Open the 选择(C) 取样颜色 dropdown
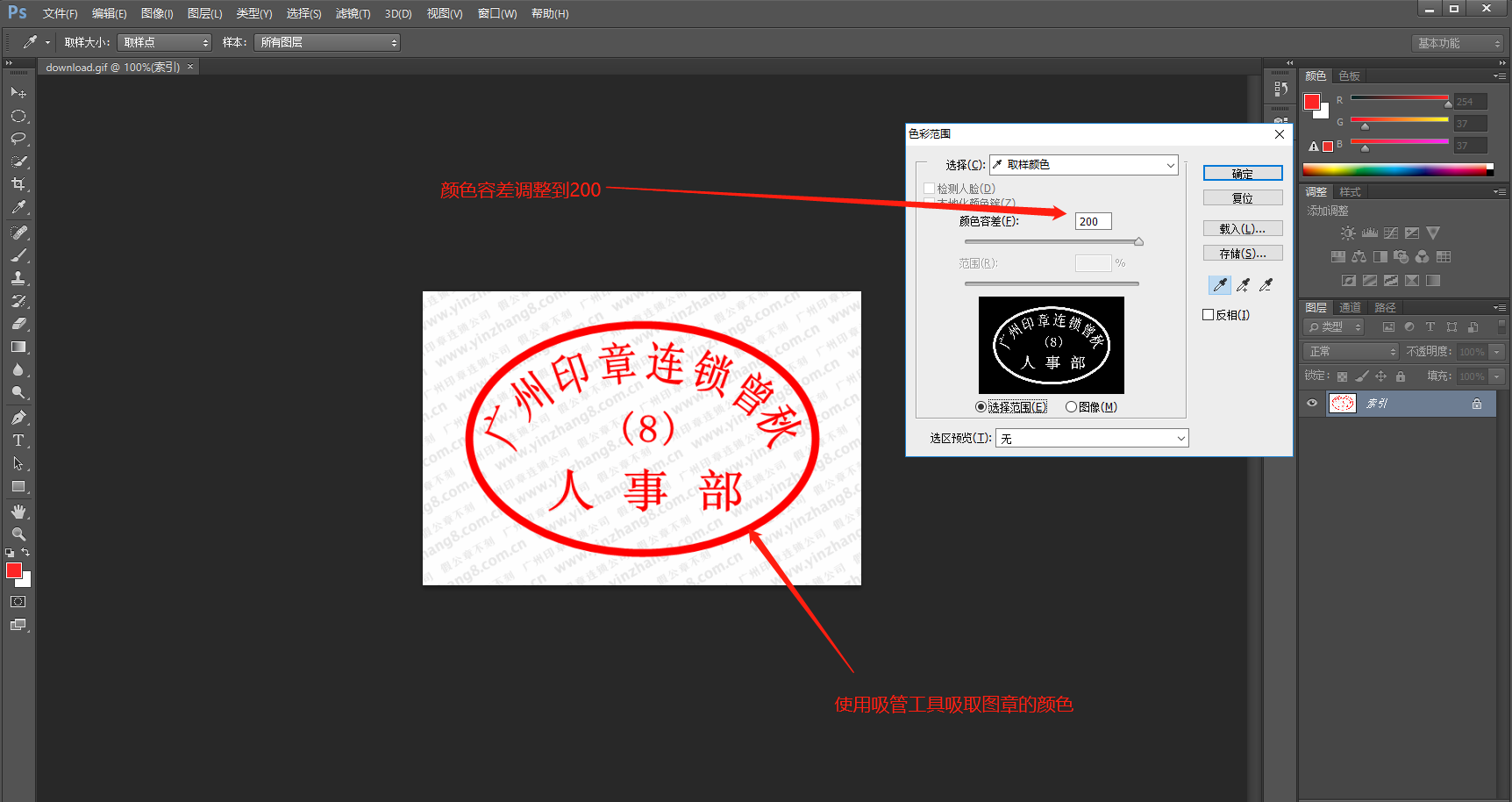Image resolution: width=1512 pixels, height=802 pixels. coord(1084,165)
